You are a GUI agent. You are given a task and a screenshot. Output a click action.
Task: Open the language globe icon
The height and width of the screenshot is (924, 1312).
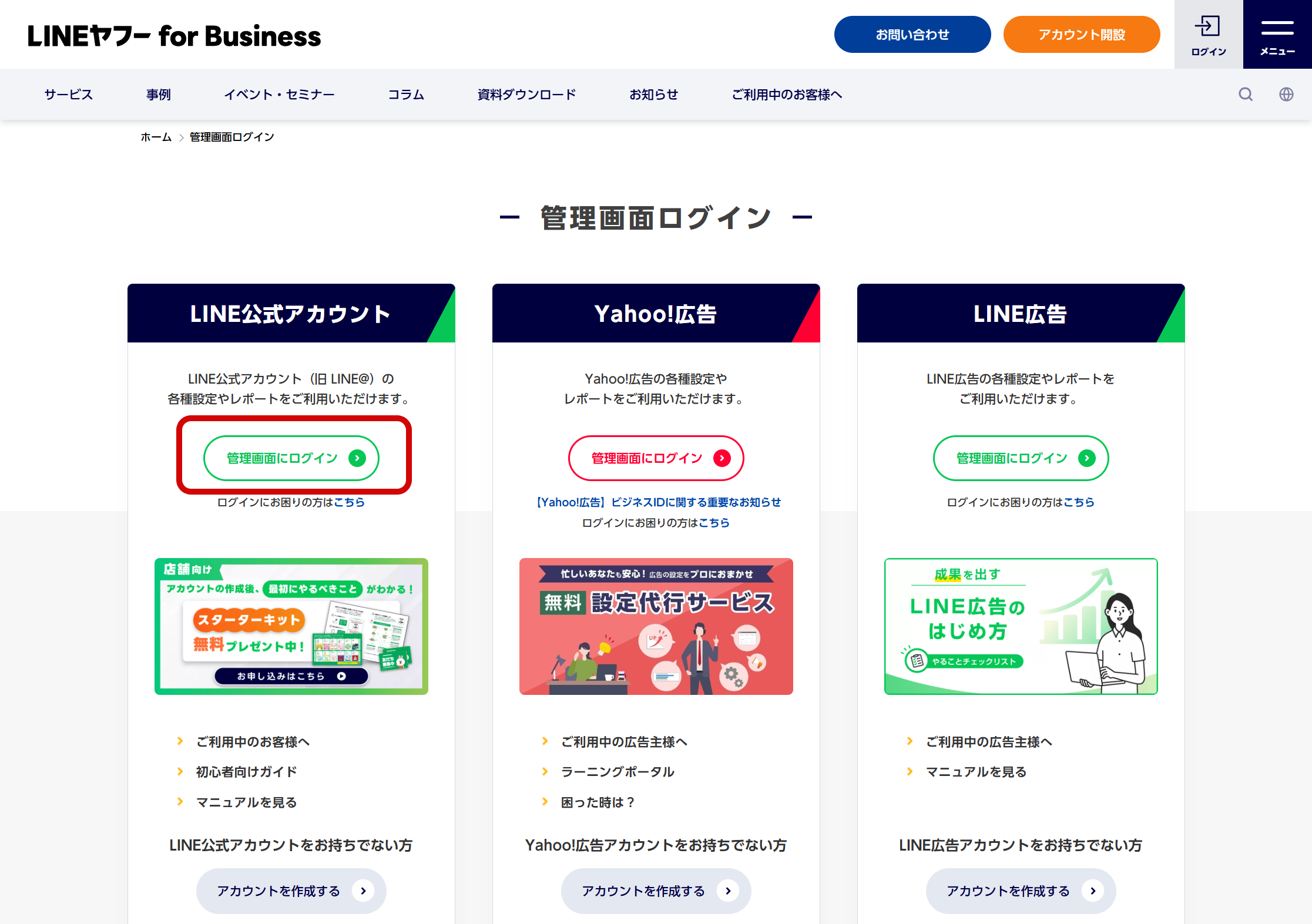1286,94
